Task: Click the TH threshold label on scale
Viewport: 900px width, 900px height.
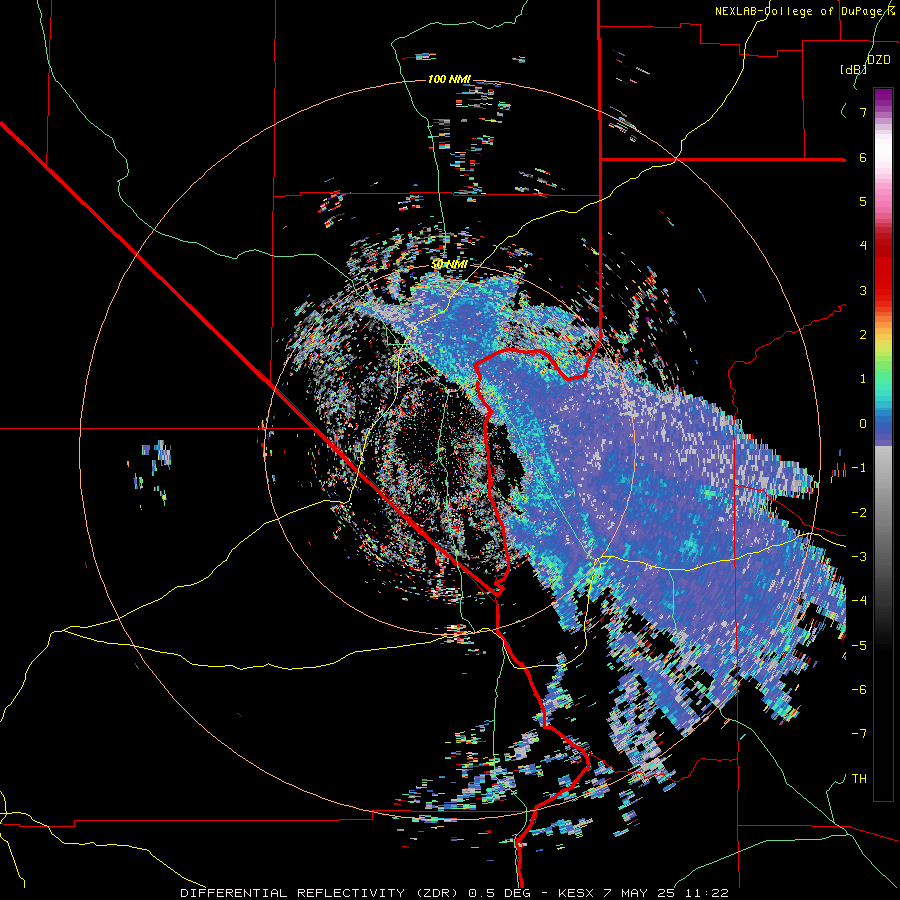Action: click(x=859, y=779)
